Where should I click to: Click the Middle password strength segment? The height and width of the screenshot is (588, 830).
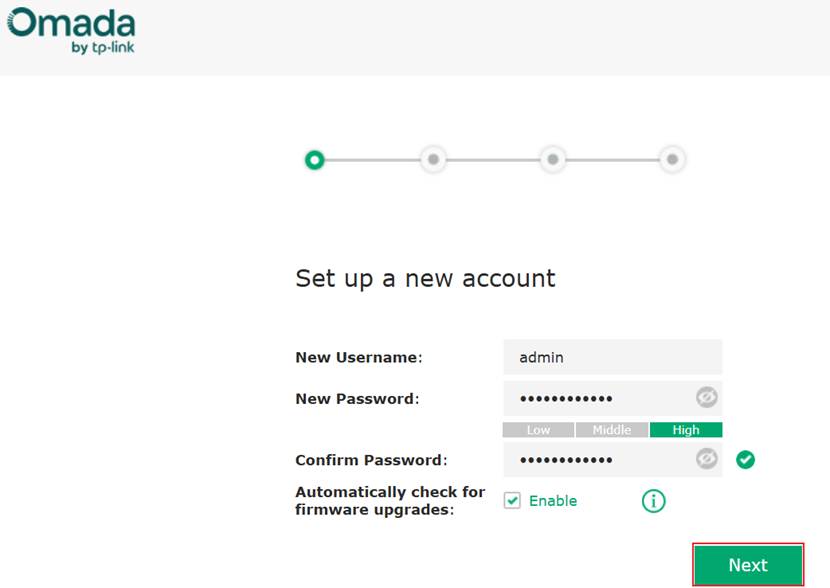point(613,429)
